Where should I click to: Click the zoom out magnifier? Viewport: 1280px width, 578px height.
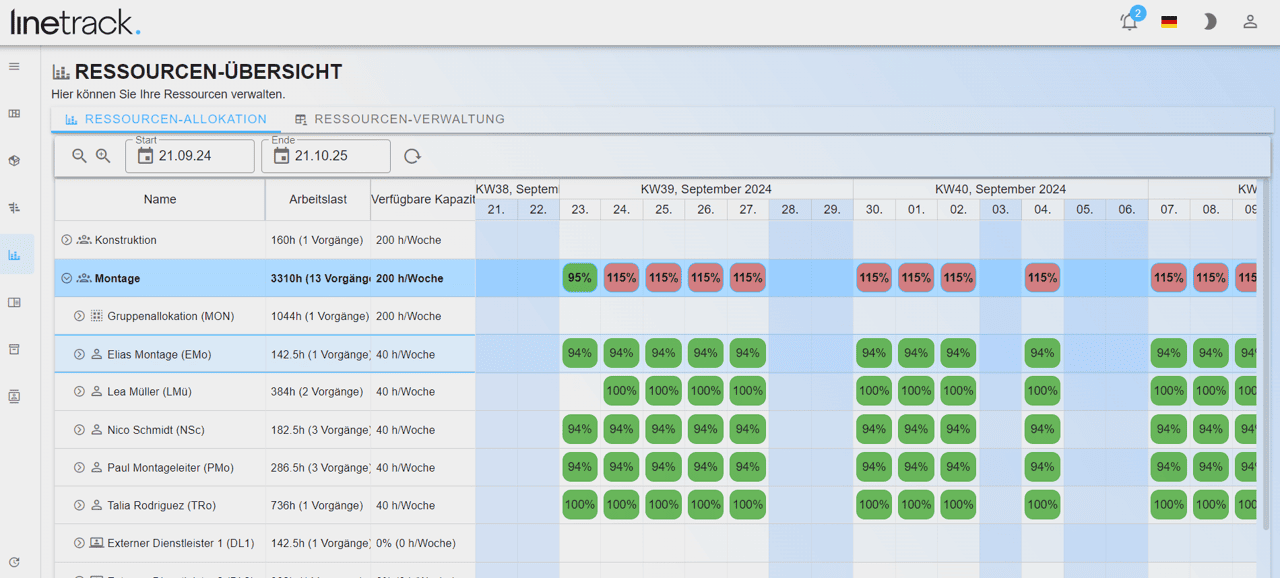(x=80, y=156)
